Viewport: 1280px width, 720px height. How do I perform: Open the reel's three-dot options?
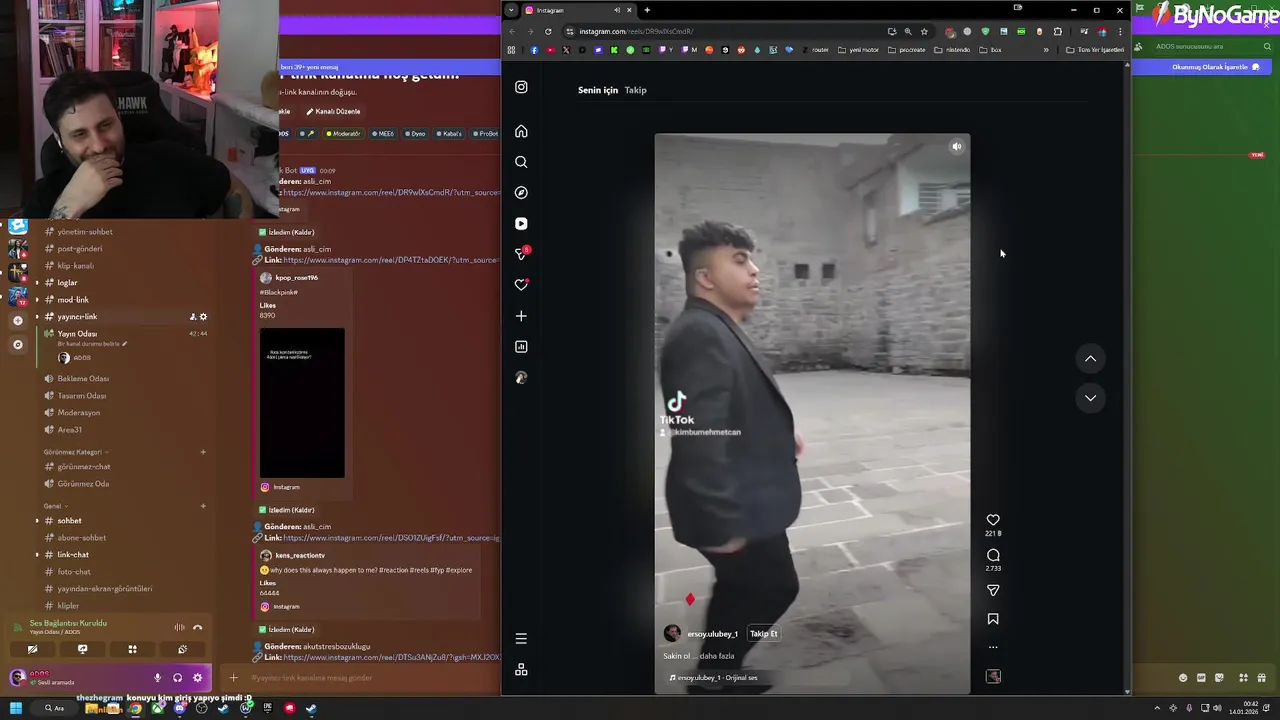click(993, 647)
